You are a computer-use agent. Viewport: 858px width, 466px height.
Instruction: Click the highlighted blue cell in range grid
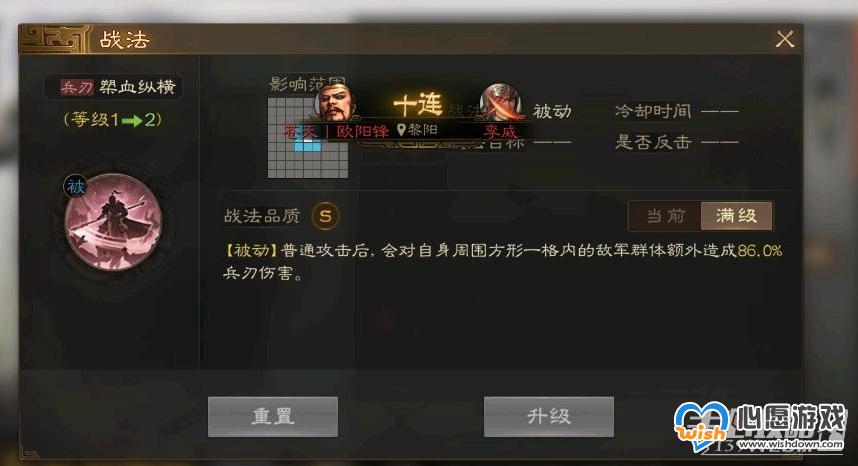click(308, 143)
